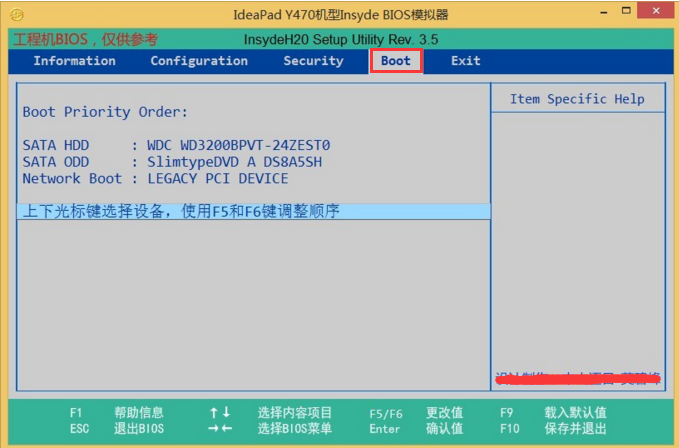The height and width of the screenshot is (448, 679).
Task: Click the InsydeH20 Setup Utility title text
Action: [341, 40]
